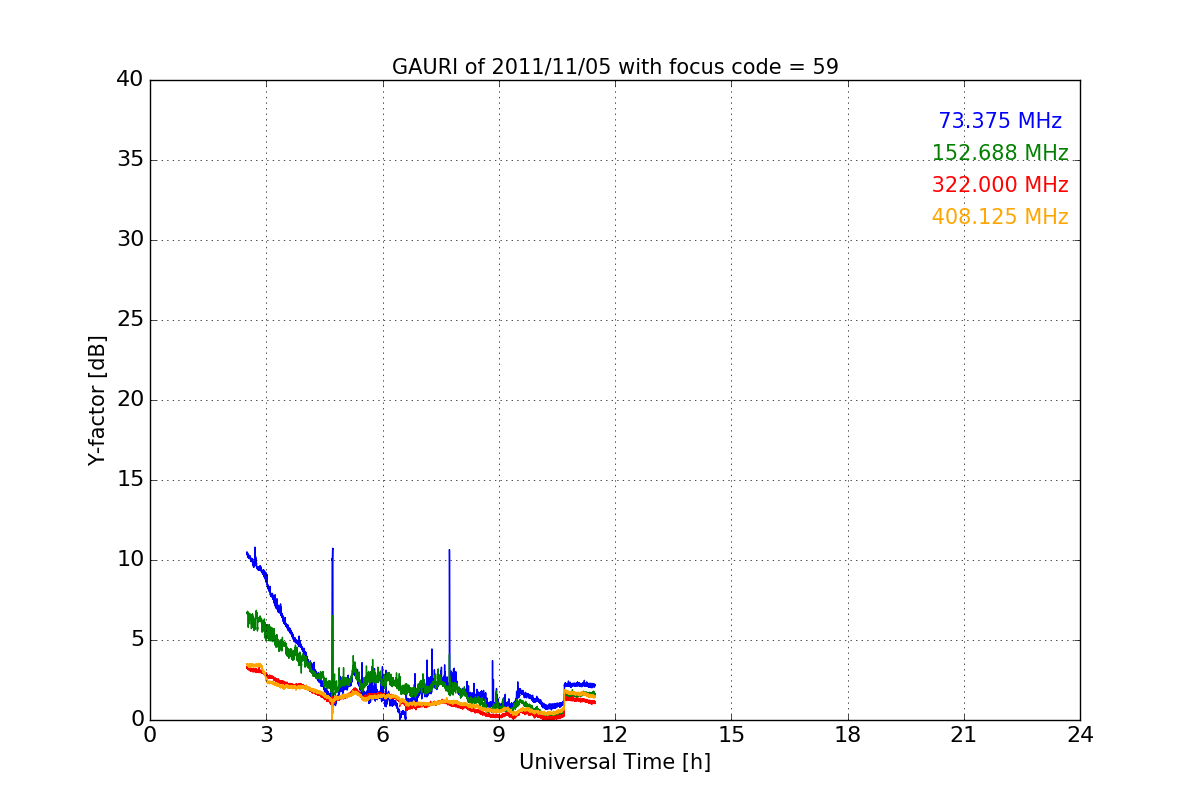The height and width of the screenshot is (800, 1200).
Task: Click the y-axis tick label 35
Action: pyautogui.click(x=130, y=160)
